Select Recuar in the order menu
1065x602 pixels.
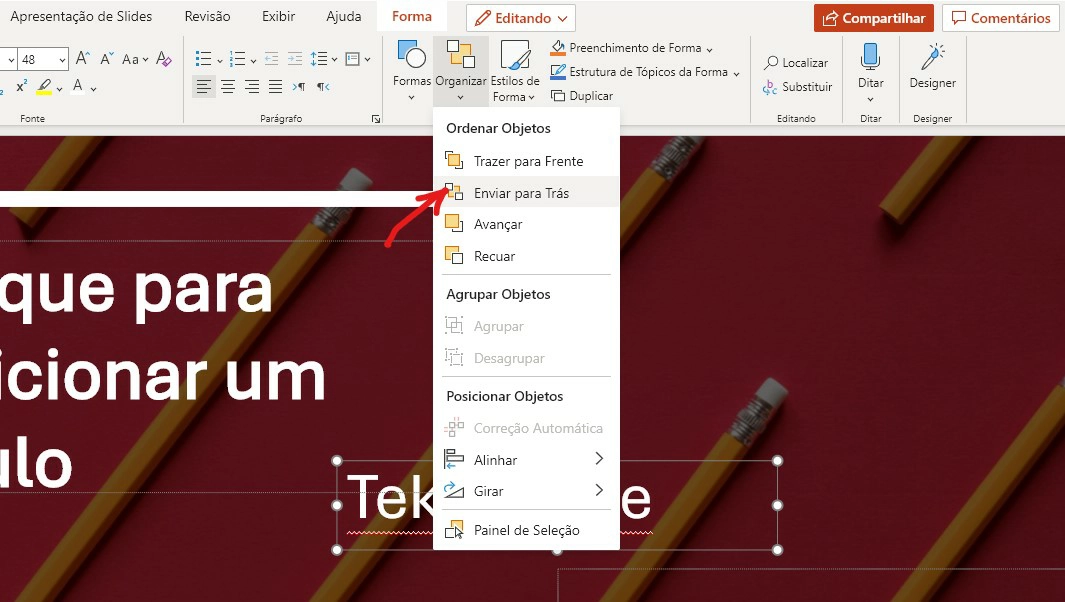(x=526, y=256)
